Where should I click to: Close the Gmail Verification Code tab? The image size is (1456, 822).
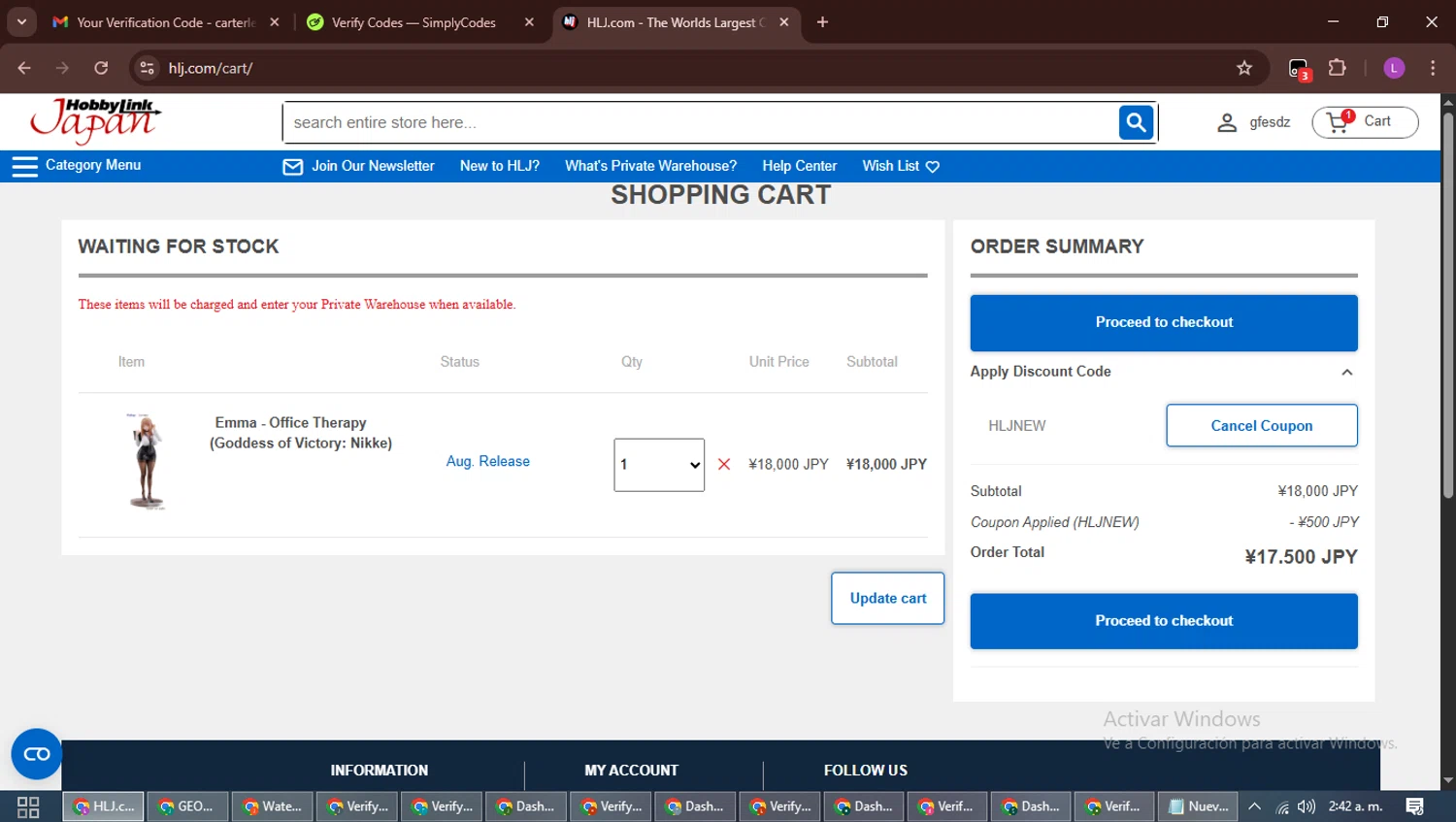[275, 22]
